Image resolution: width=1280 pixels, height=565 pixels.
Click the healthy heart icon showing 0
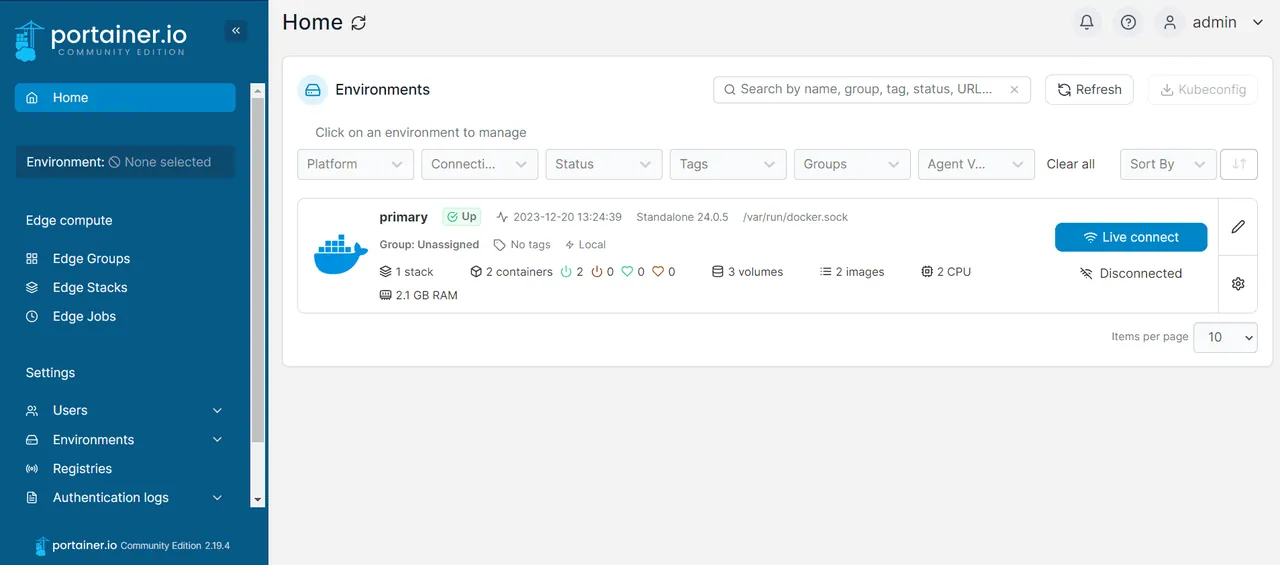627,272
